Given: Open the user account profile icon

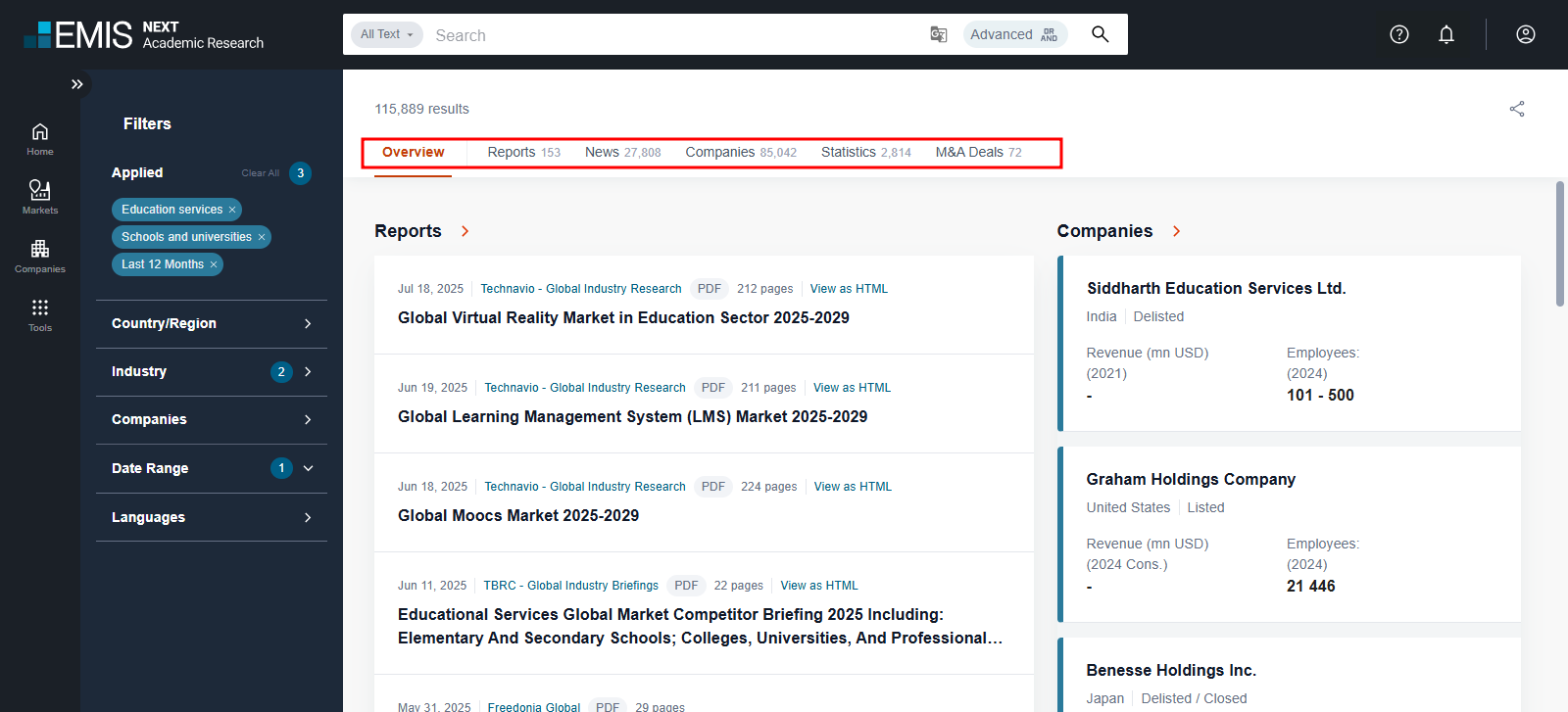Looking at the screenshot, I should (1525, 34).
